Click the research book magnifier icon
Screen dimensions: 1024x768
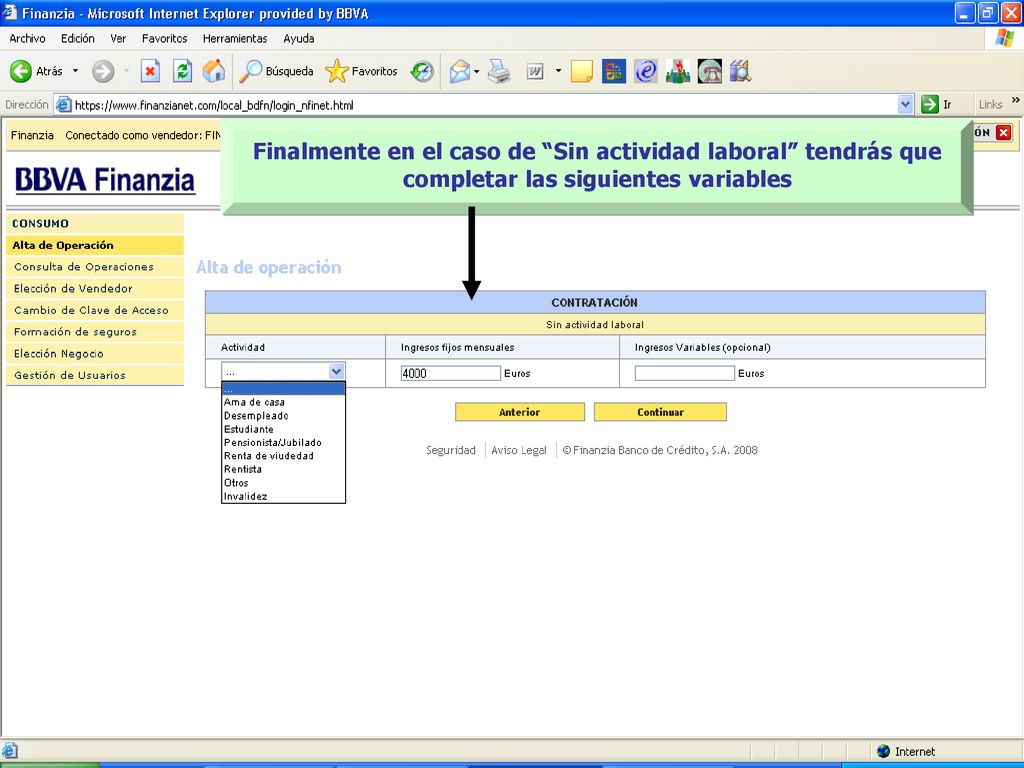click(x=741, y=71)
